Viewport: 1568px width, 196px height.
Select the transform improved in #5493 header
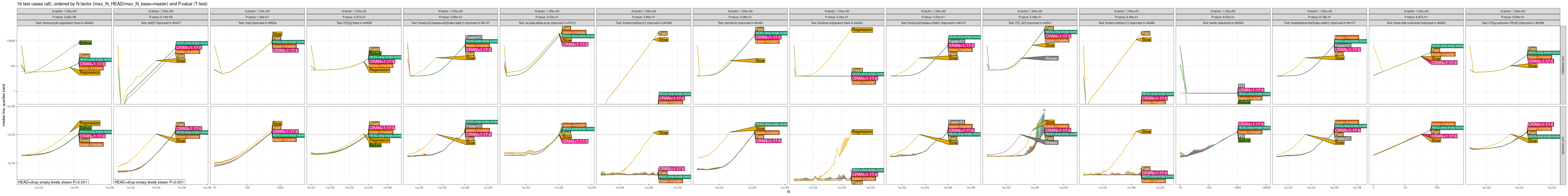(740, 23)
